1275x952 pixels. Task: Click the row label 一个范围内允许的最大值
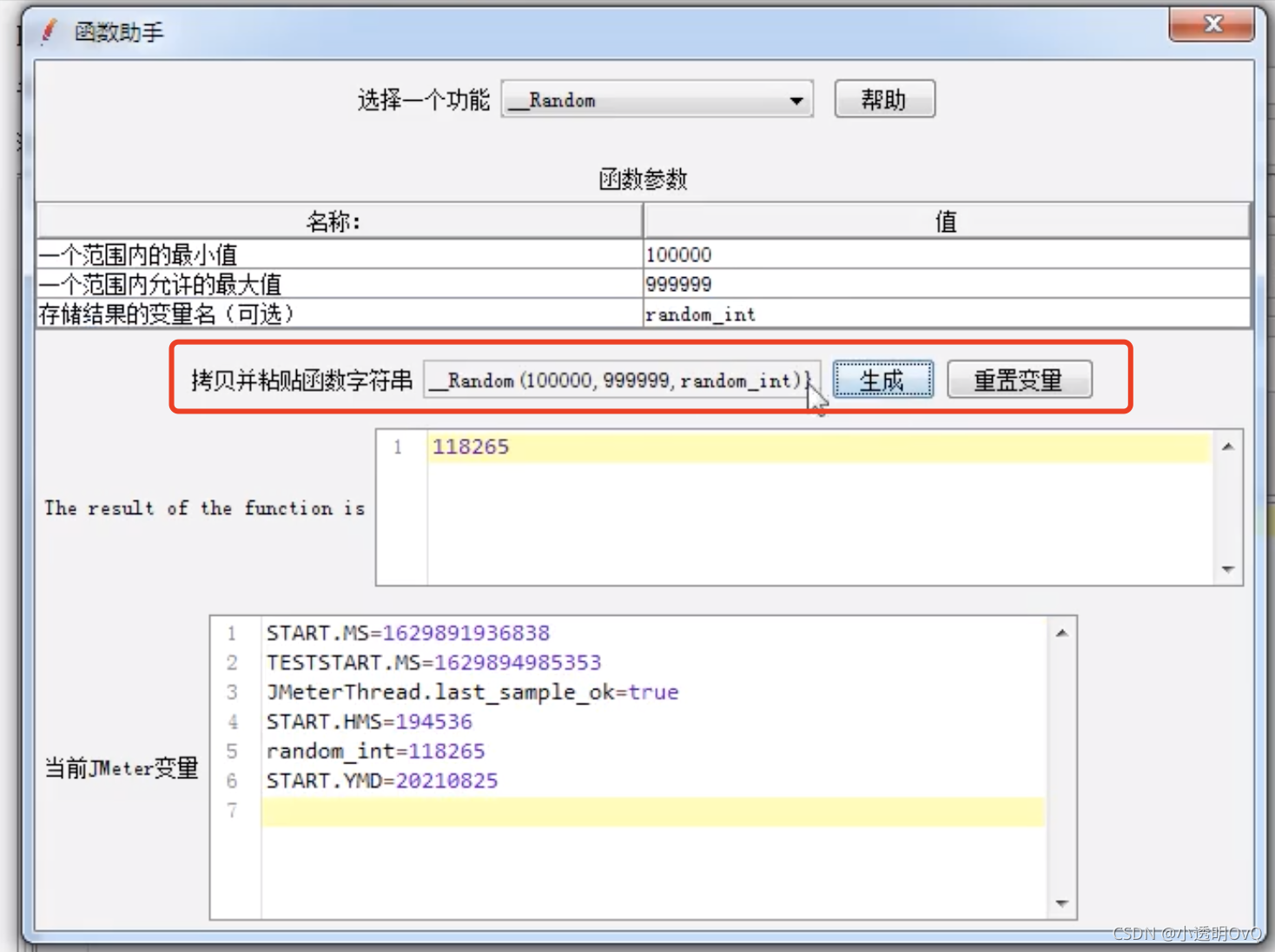(x=160, y=284)
